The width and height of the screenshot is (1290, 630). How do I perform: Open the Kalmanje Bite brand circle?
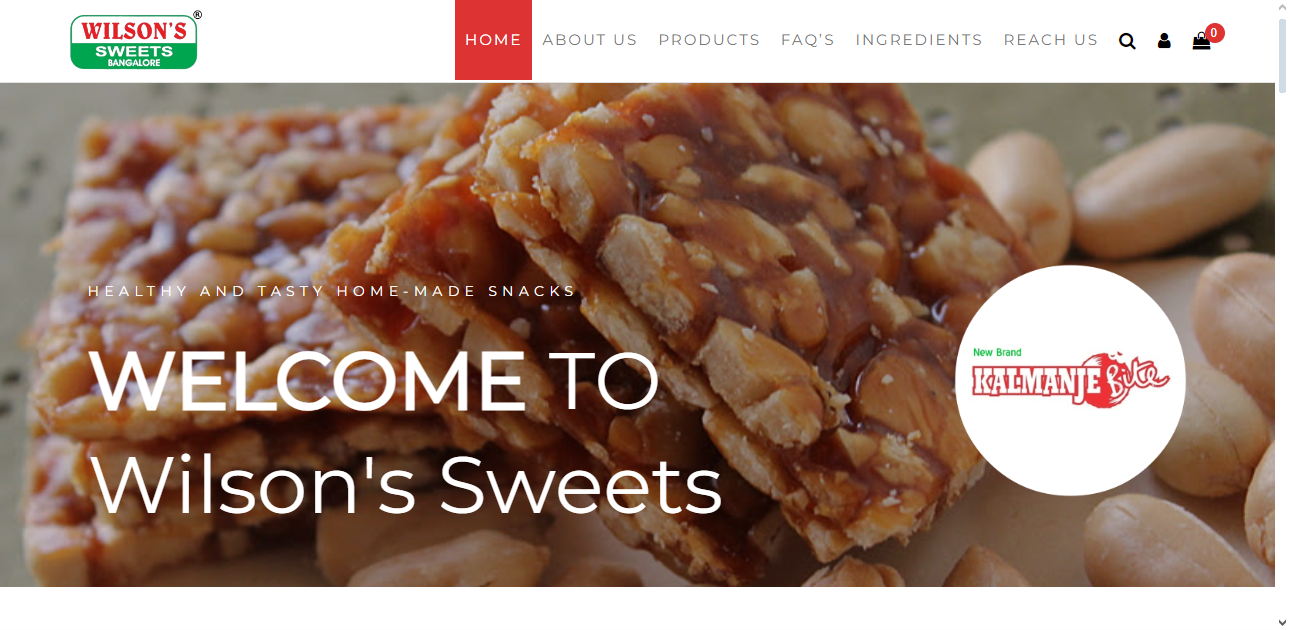point(1070,380)
